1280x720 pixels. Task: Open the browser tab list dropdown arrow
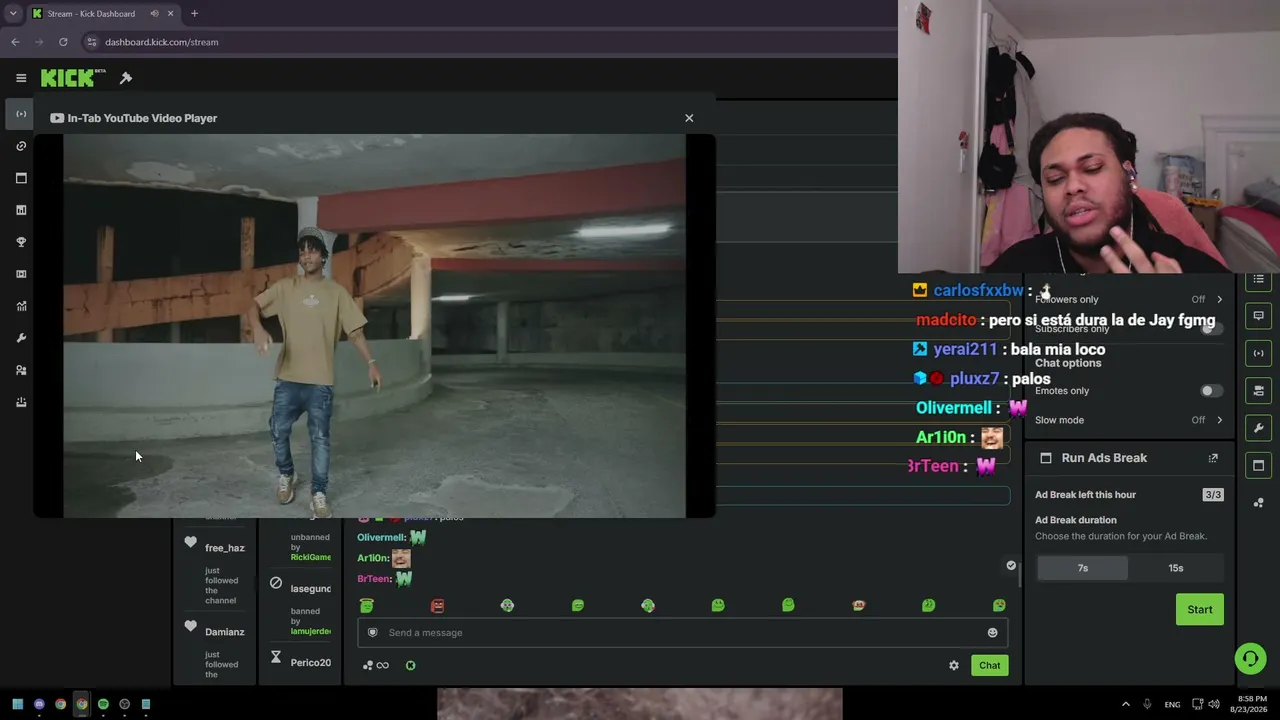[x=13, y=14]
